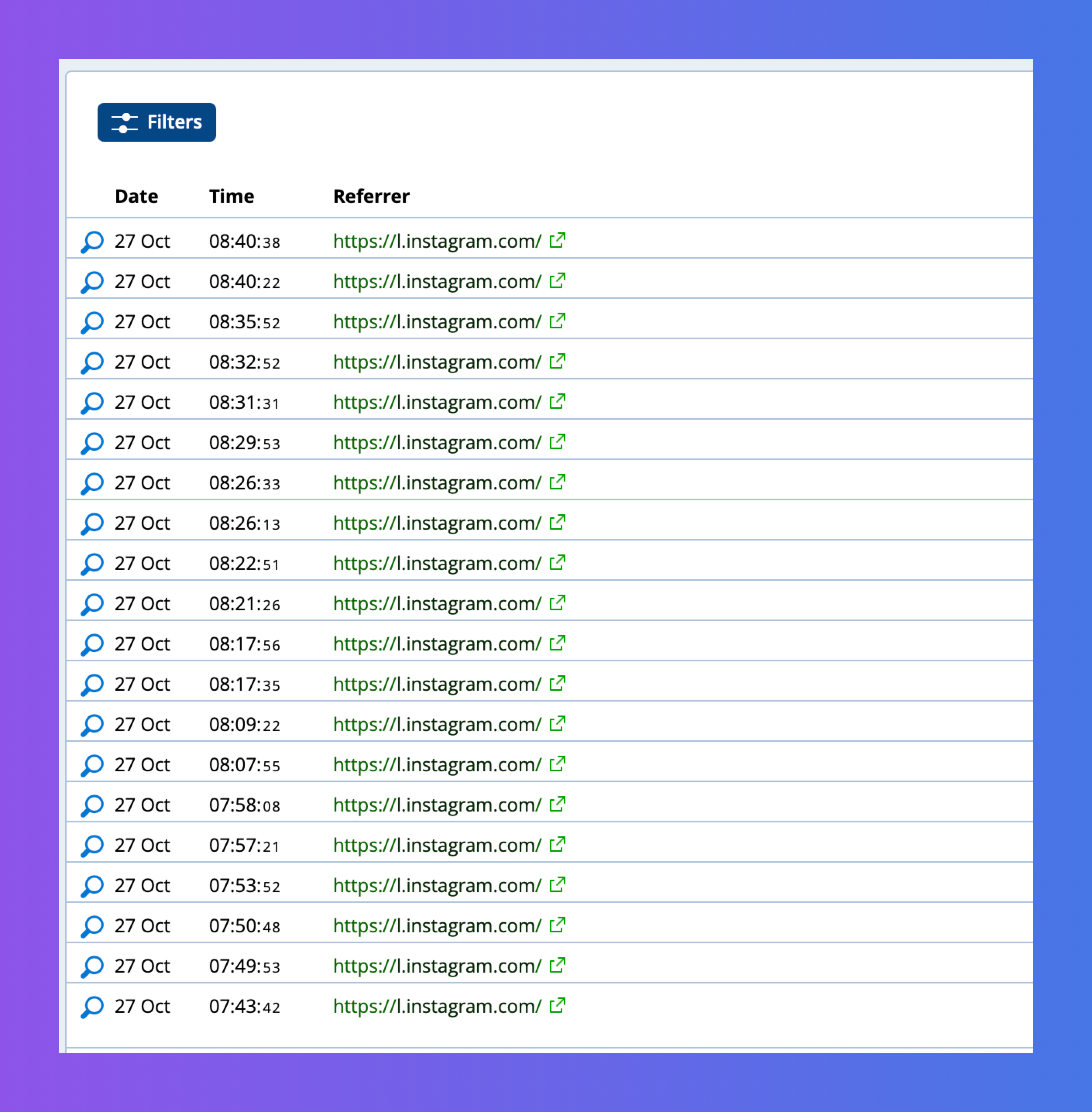Open external link icon on the 07:50:48 row
1092x1112 pixels.
(x=557, y=925)
